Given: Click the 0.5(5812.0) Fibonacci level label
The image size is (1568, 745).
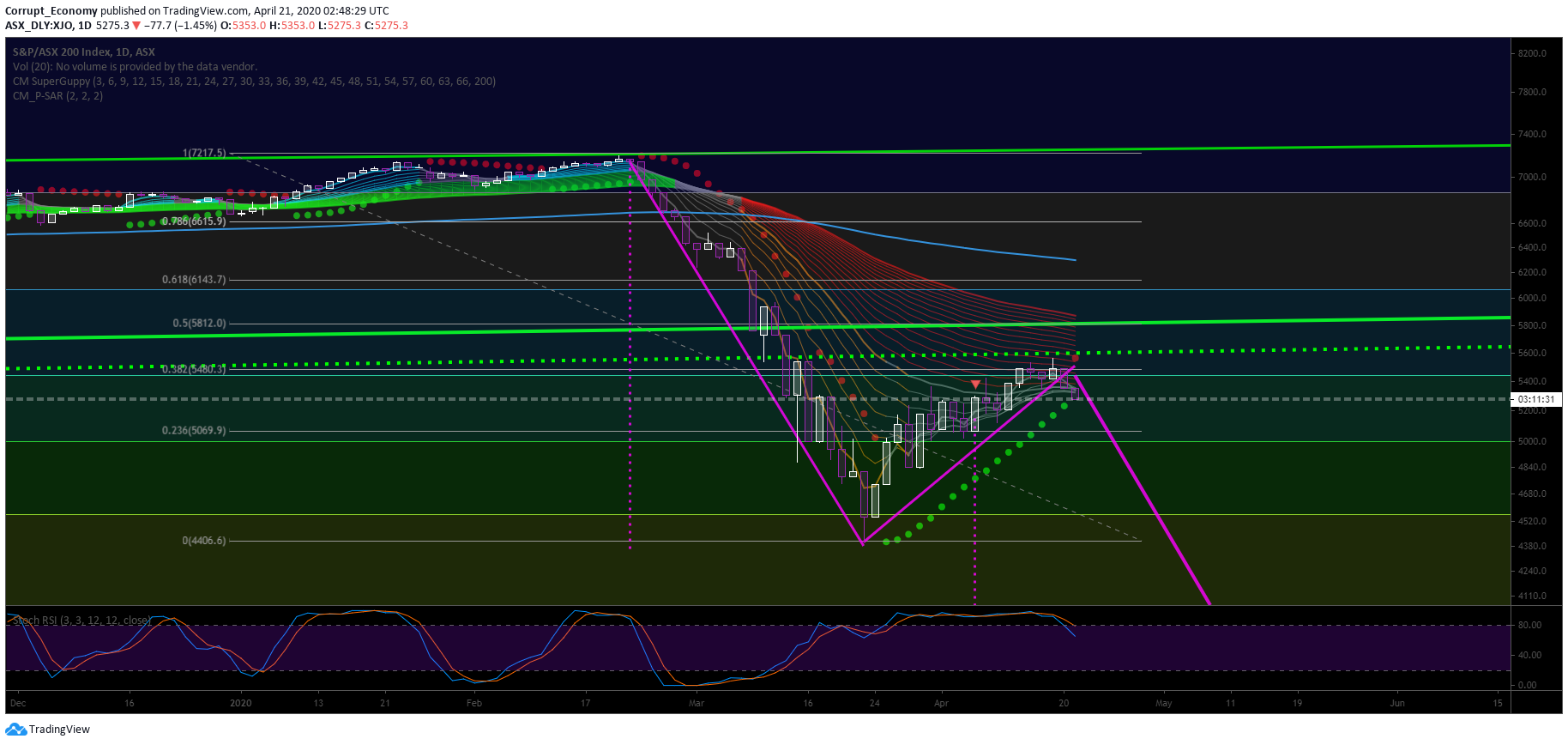Looking at the screenshot, I should click(x=199, y=324).
